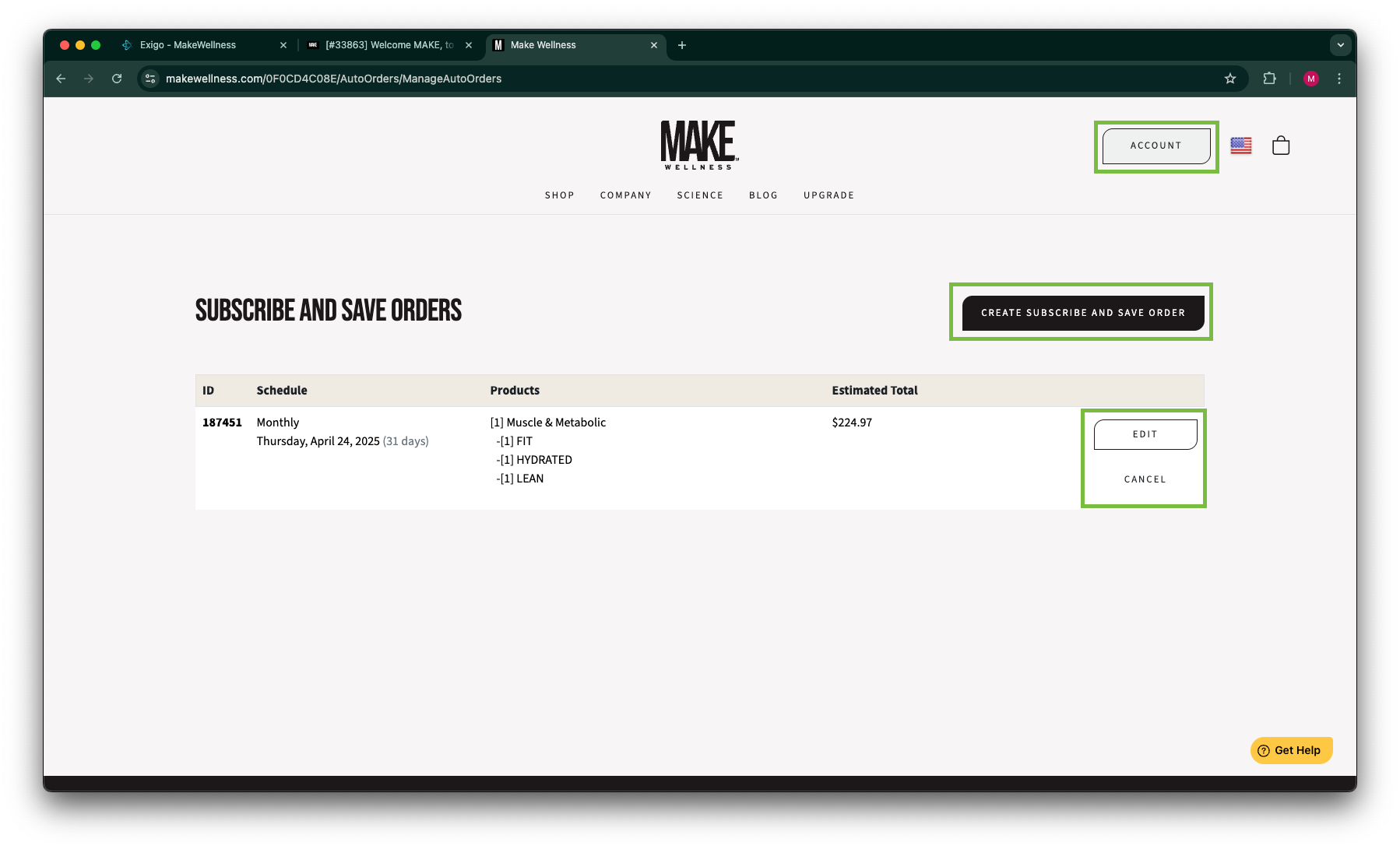
Task: Click the Products column header
Action: click(515, 391)
